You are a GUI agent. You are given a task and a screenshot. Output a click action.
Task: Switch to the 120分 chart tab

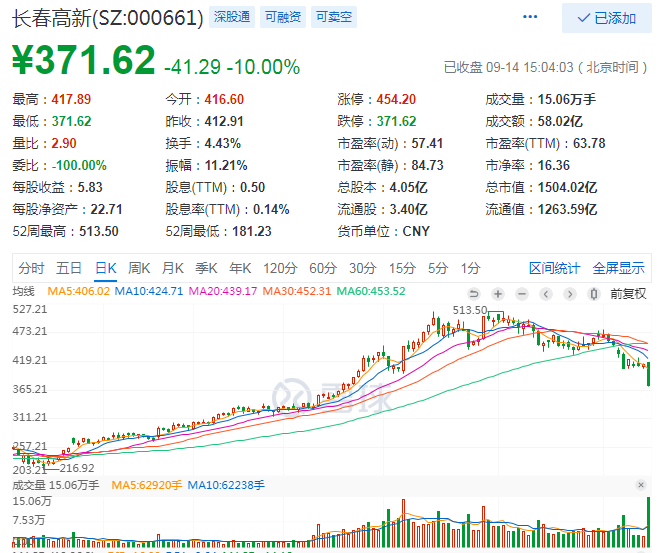tap(280, 268)
